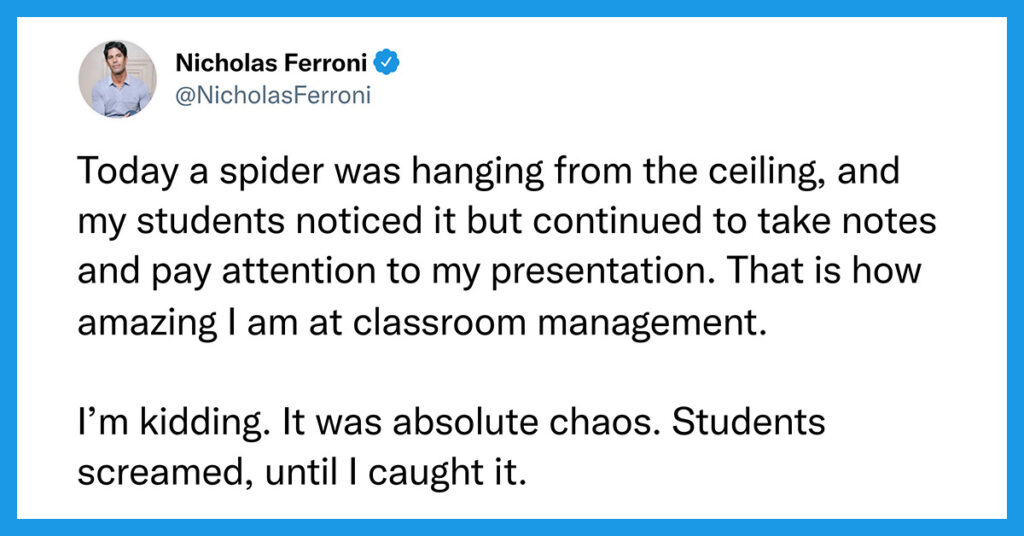Click the word "students" in second line
This screenshot has width=1024, height=536.
click(210, 222)
